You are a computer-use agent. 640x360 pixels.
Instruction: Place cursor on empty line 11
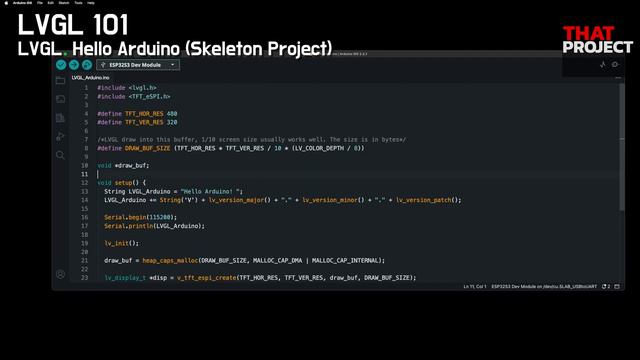pos(359,174)
